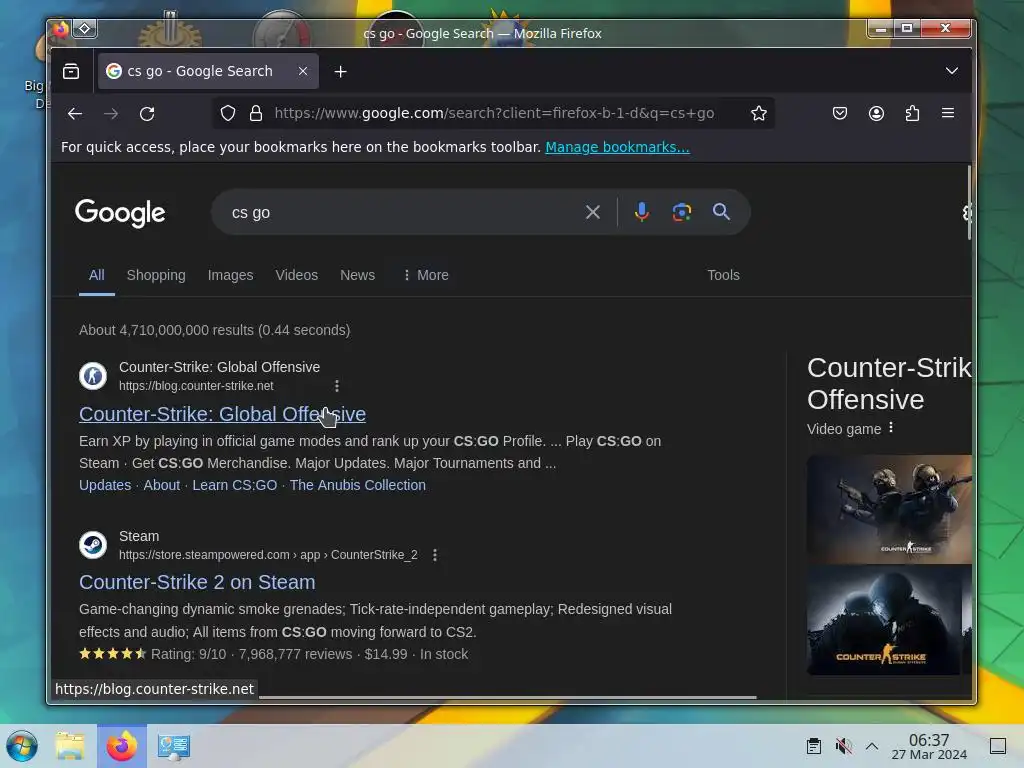Open the About sitelink
Screen dimensions: 1024x768
pyautogui.click(x=161, y=485)
